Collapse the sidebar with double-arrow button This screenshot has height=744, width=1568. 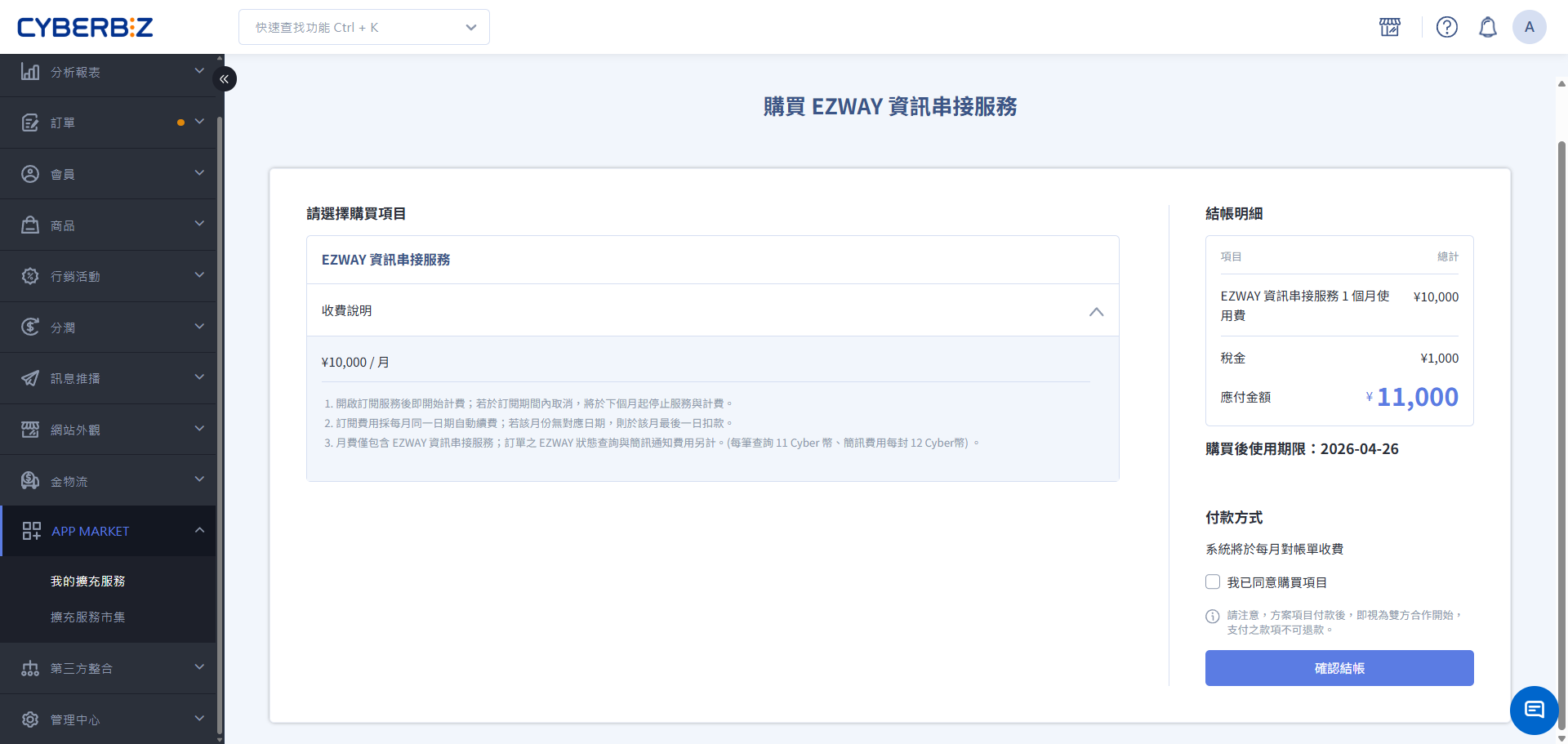coord(225,79)
